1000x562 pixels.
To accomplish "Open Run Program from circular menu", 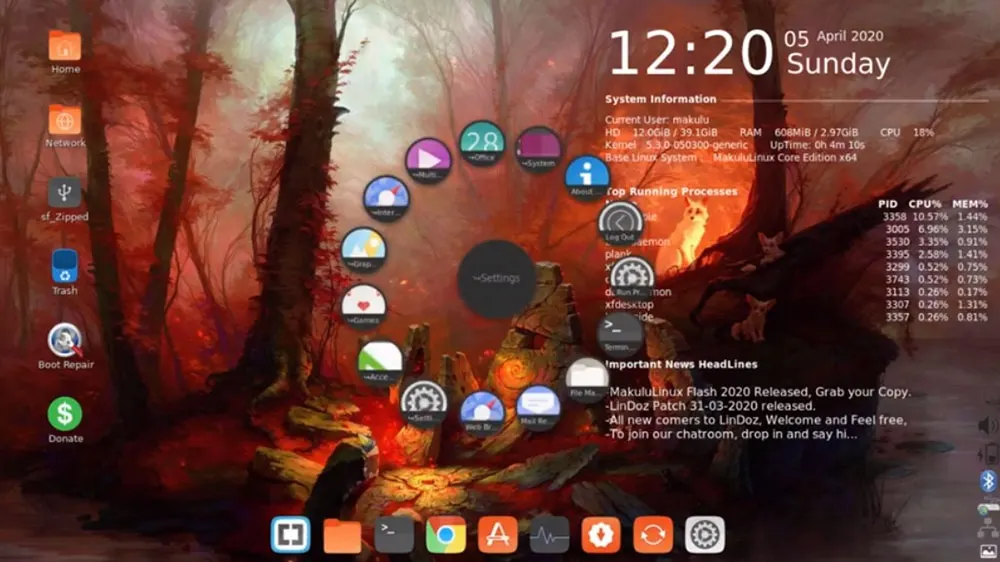I will click(632, 278).
